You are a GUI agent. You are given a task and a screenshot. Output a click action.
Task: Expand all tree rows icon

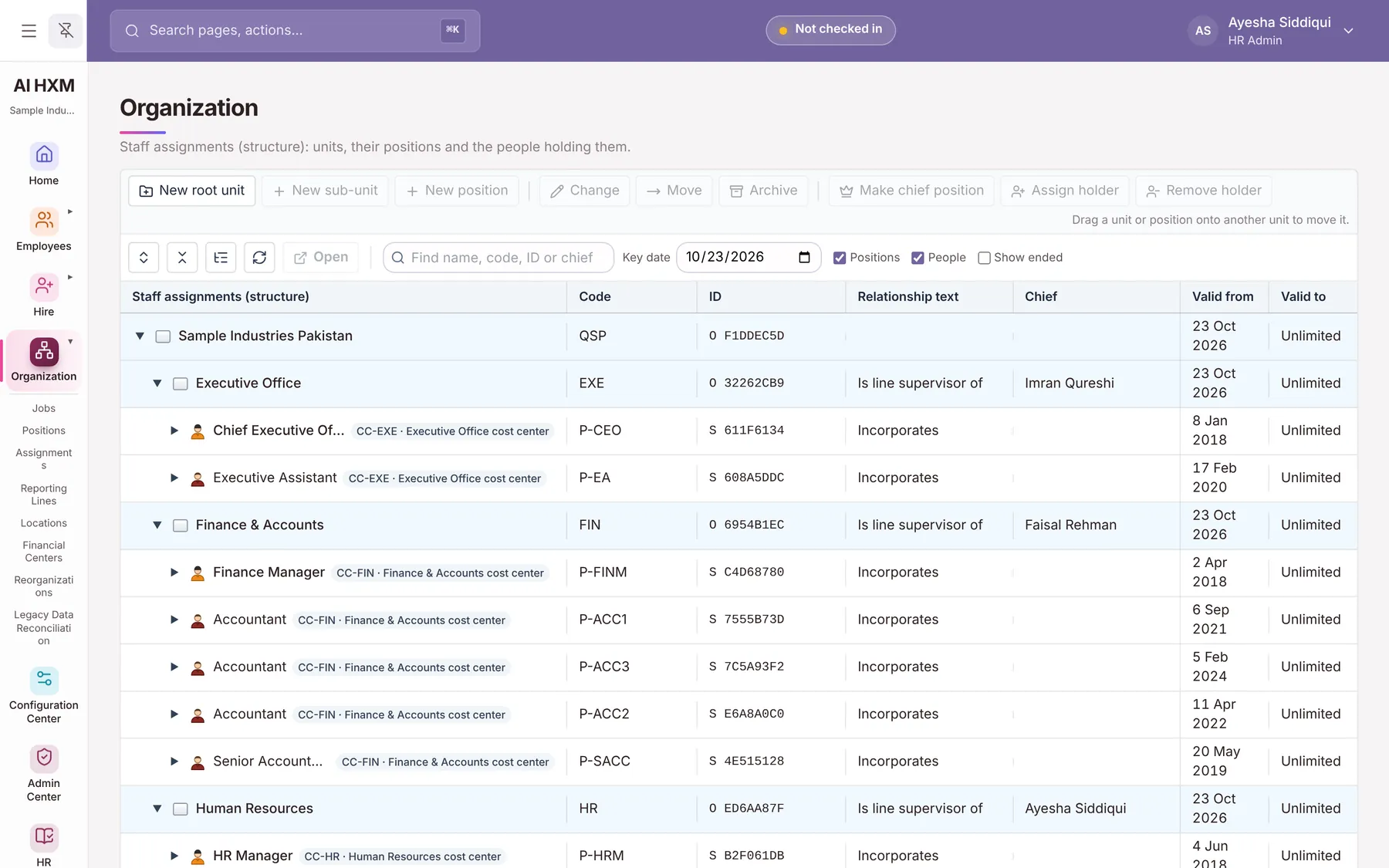[144, 258]
